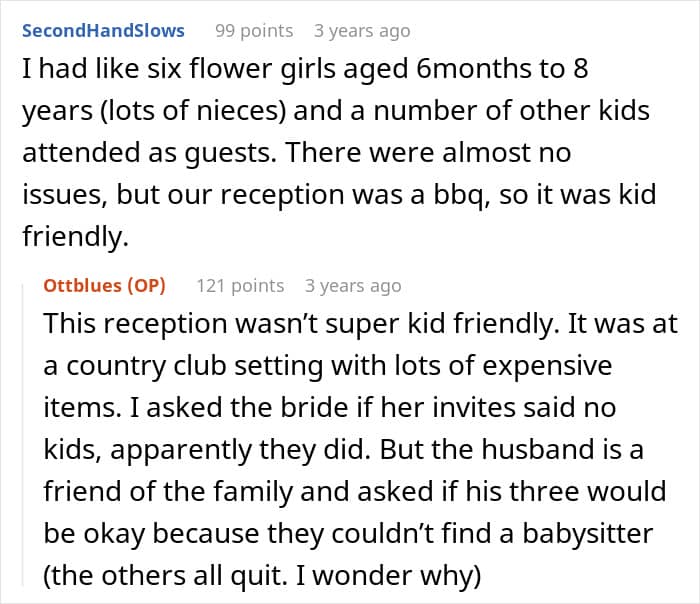Click the text "years (lots of nieces)"
Image resolution: width=700 pixels, height=604 pixels.
(131, 110)
